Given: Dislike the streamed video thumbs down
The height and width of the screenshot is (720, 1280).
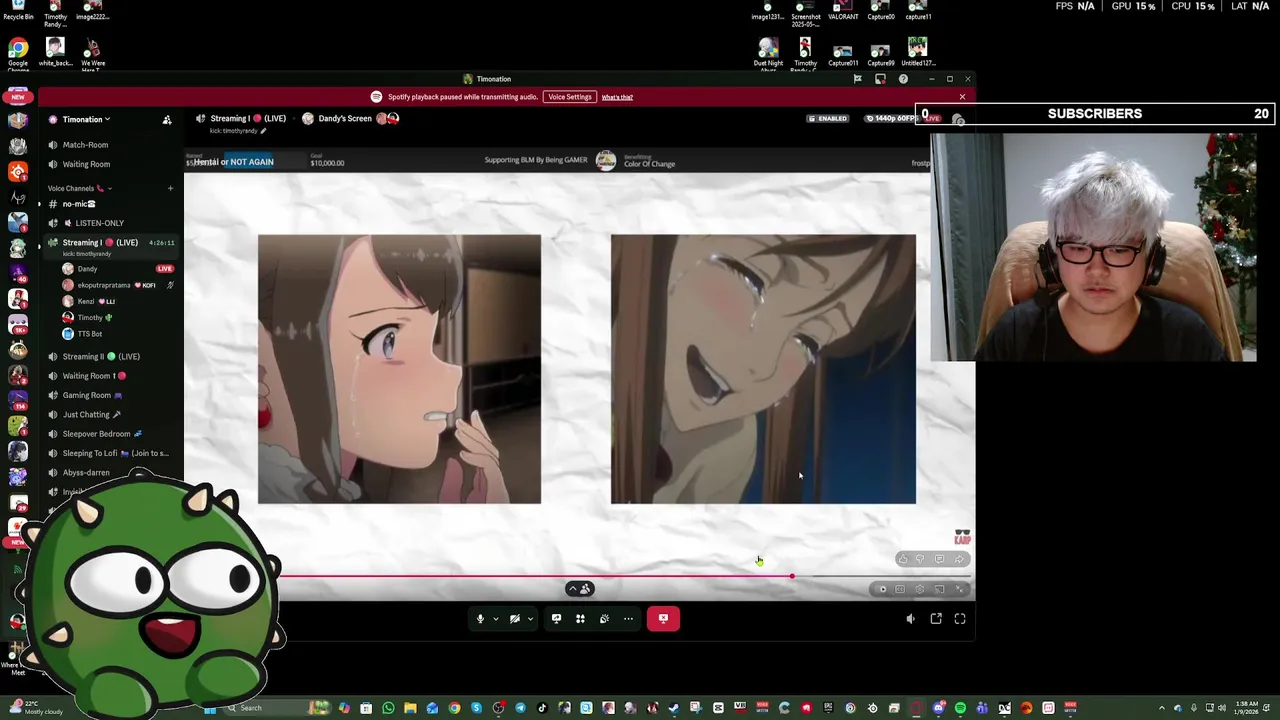Looking at the screenshot, I should click(920, 560).
